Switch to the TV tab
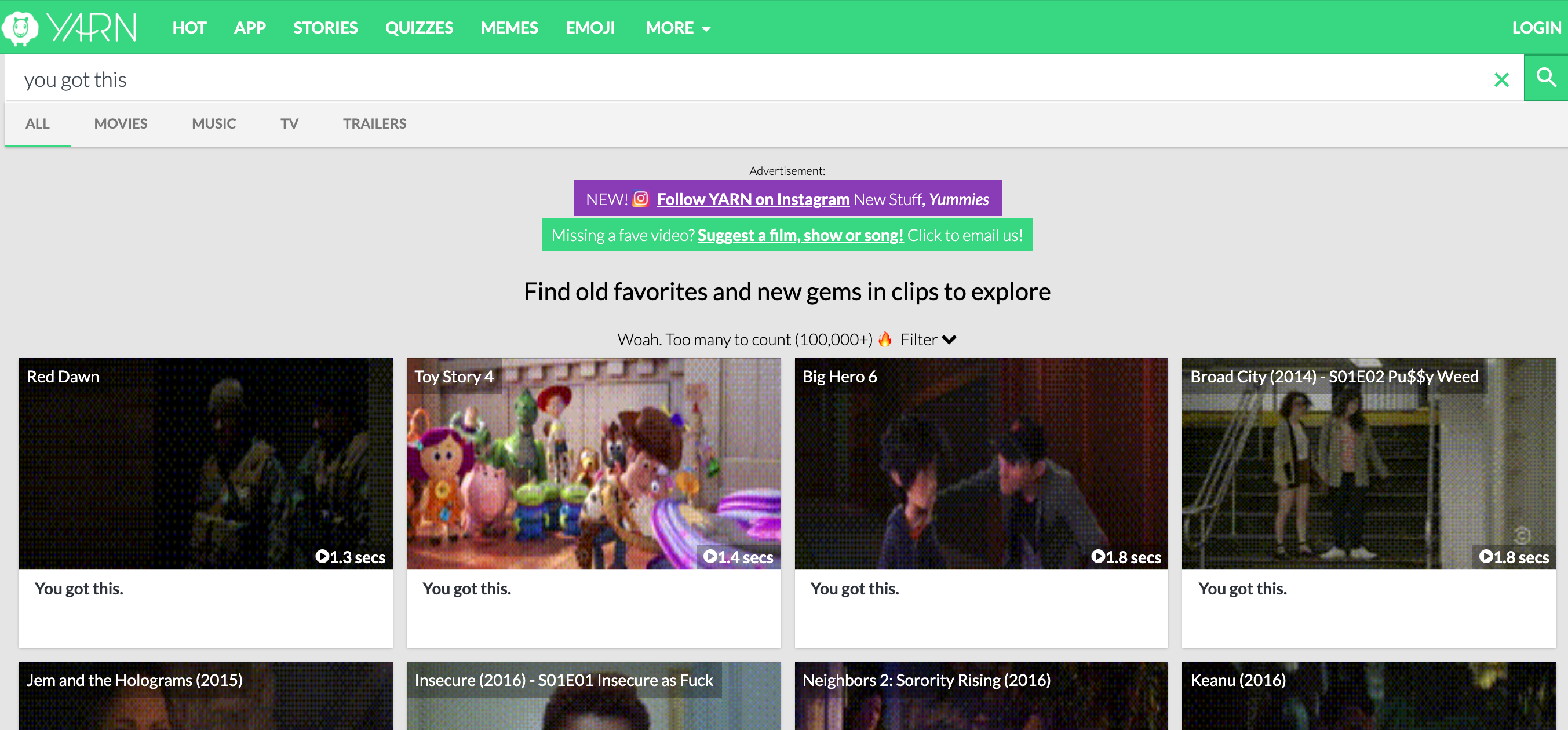The image size is (1568, 730). tap(289, 123)
